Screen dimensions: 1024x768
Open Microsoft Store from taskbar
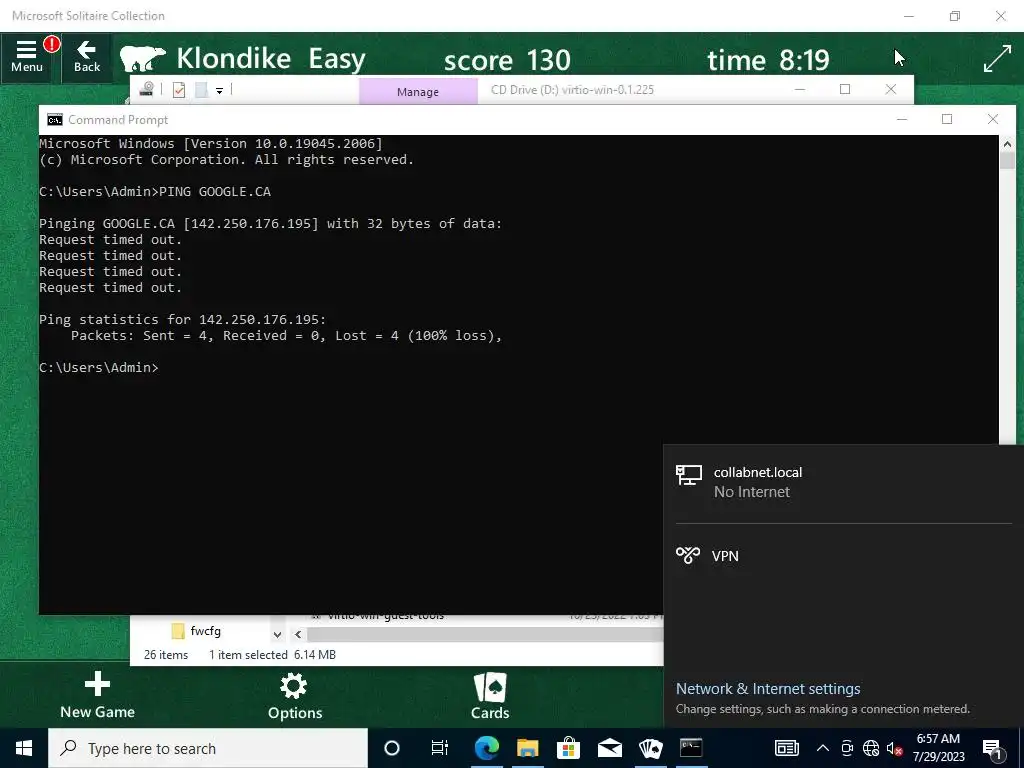click(x=569, y=748)
